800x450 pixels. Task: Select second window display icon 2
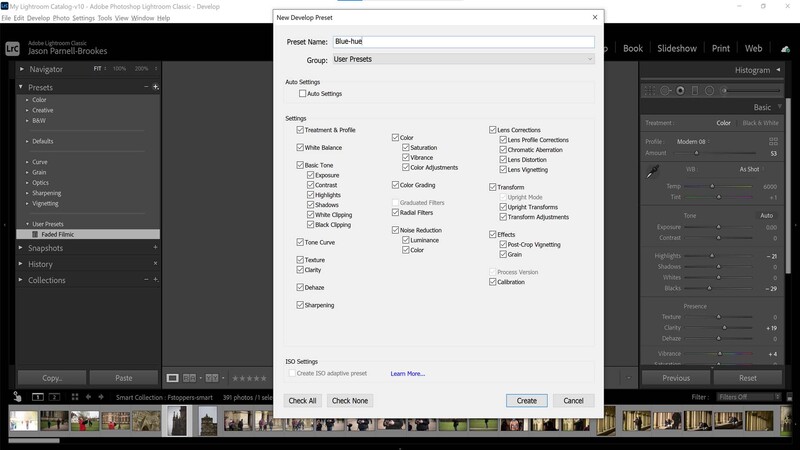point(54,396)
